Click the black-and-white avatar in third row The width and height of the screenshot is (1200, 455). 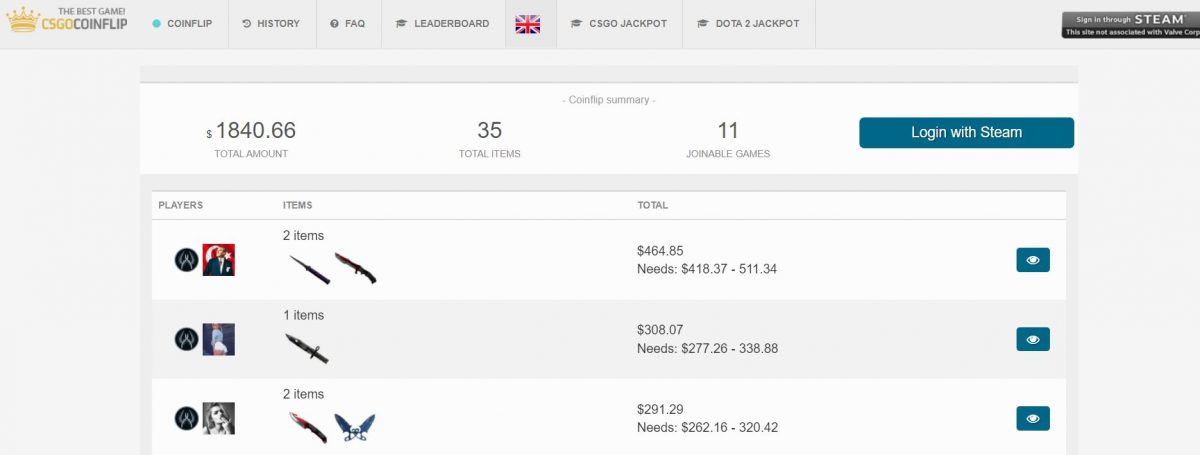tap(218, 418)
